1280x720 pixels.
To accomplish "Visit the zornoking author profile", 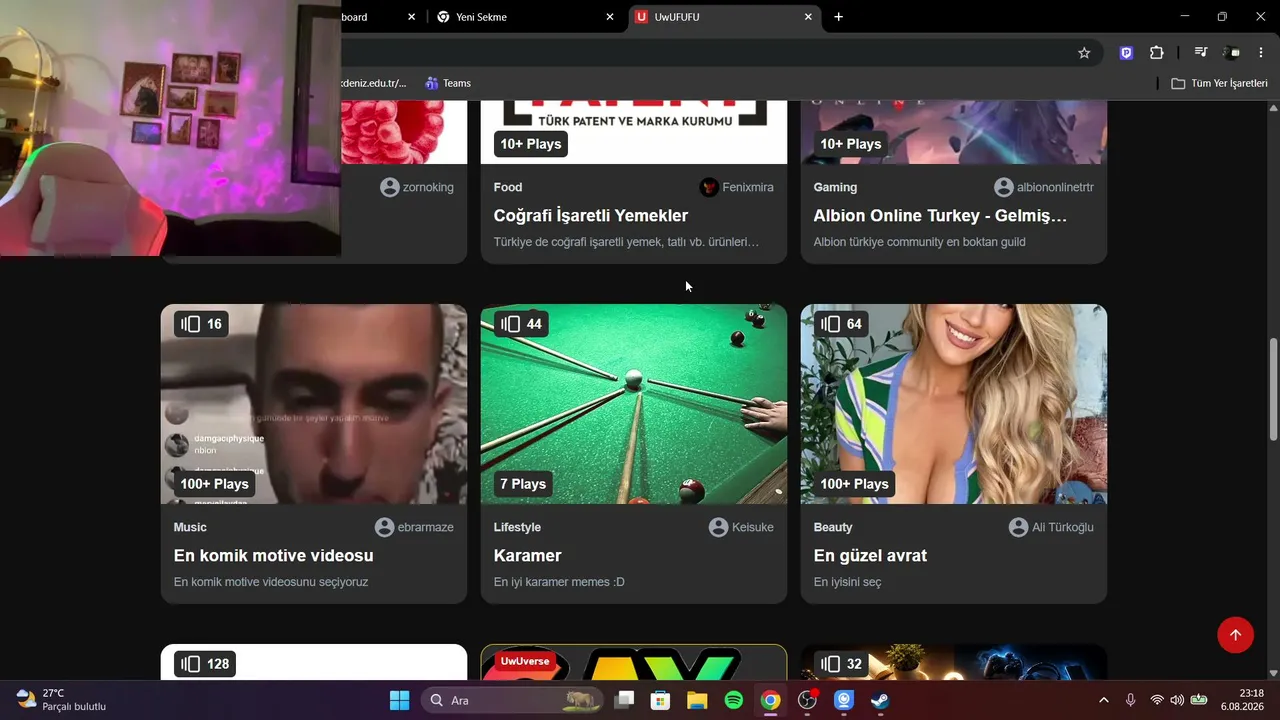I will coord(417,187).
